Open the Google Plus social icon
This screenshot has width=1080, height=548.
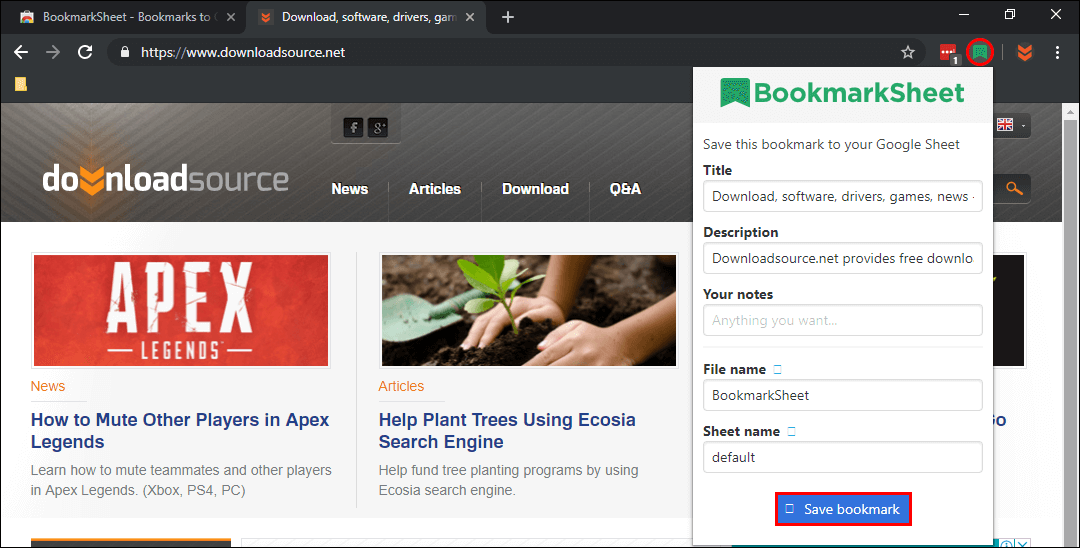click(x=377, y=127)
